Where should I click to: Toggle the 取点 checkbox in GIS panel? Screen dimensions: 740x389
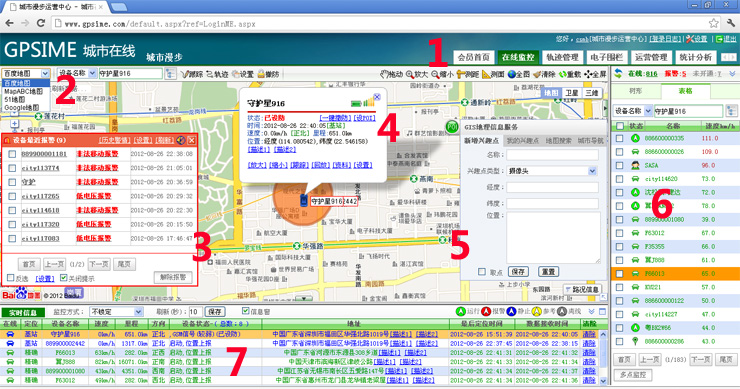(481, 271)
